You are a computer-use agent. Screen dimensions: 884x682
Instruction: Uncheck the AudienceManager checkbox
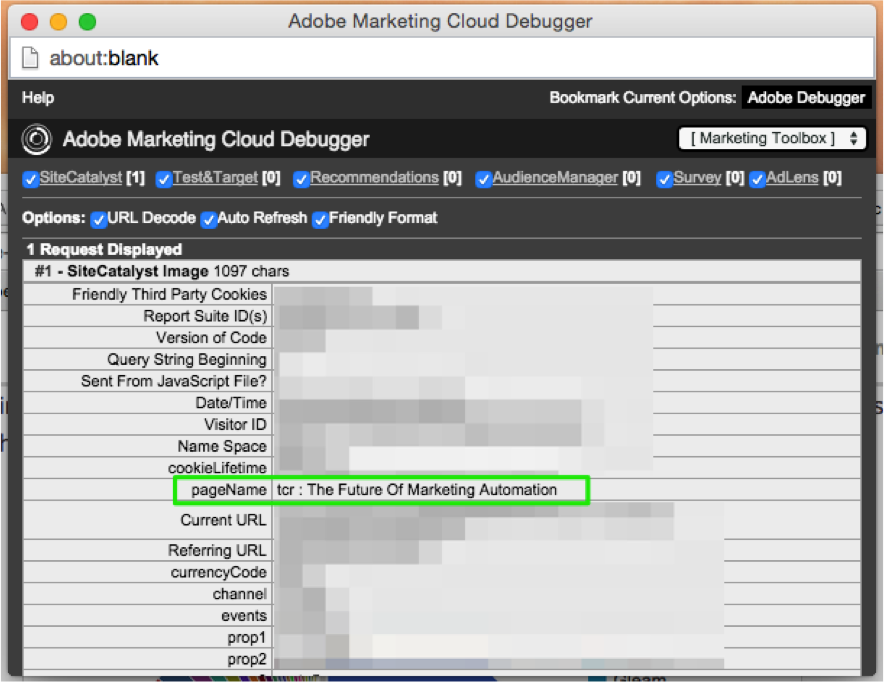coord(483,179)
